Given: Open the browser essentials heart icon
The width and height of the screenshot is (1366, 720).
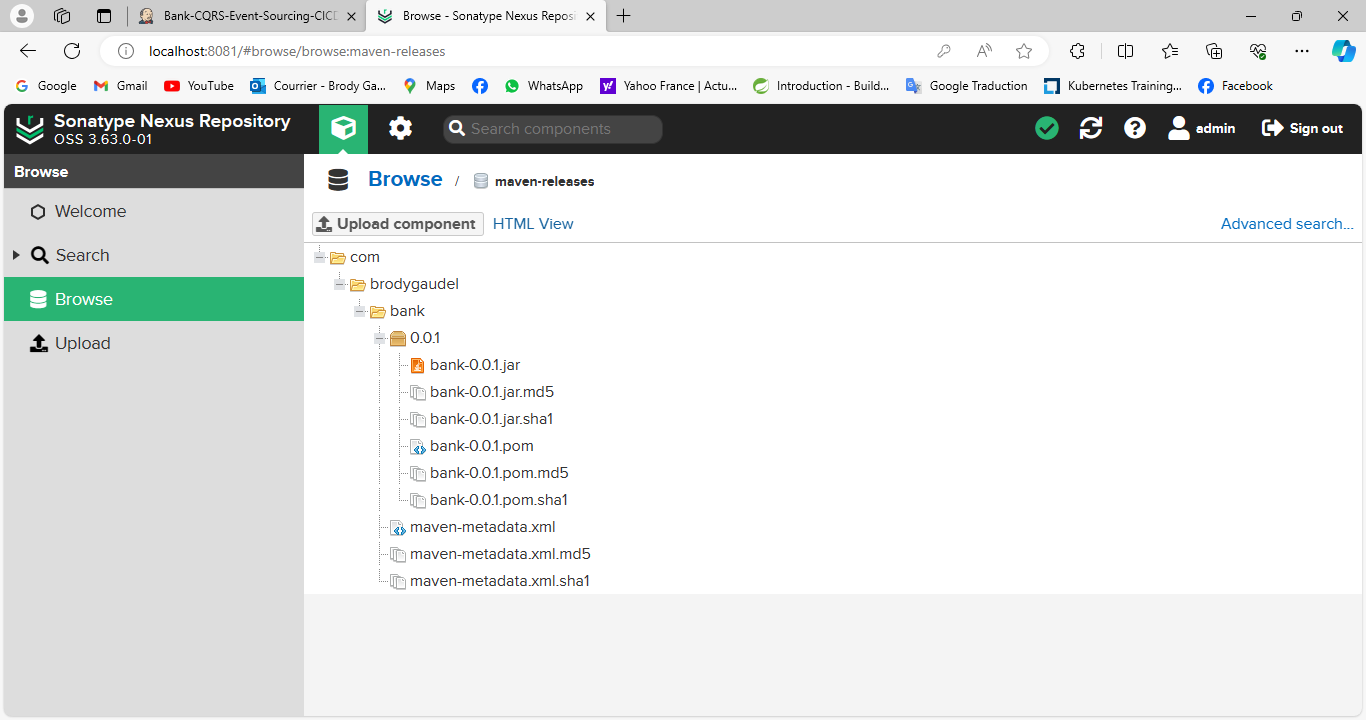Looking at the screenshot, I should (1258, 51).
